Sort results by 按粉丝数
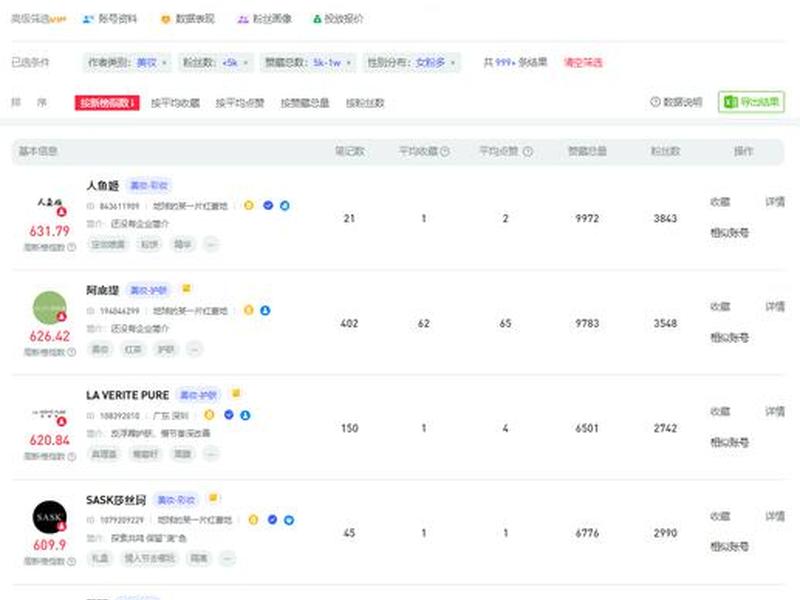 coord(365,103)
